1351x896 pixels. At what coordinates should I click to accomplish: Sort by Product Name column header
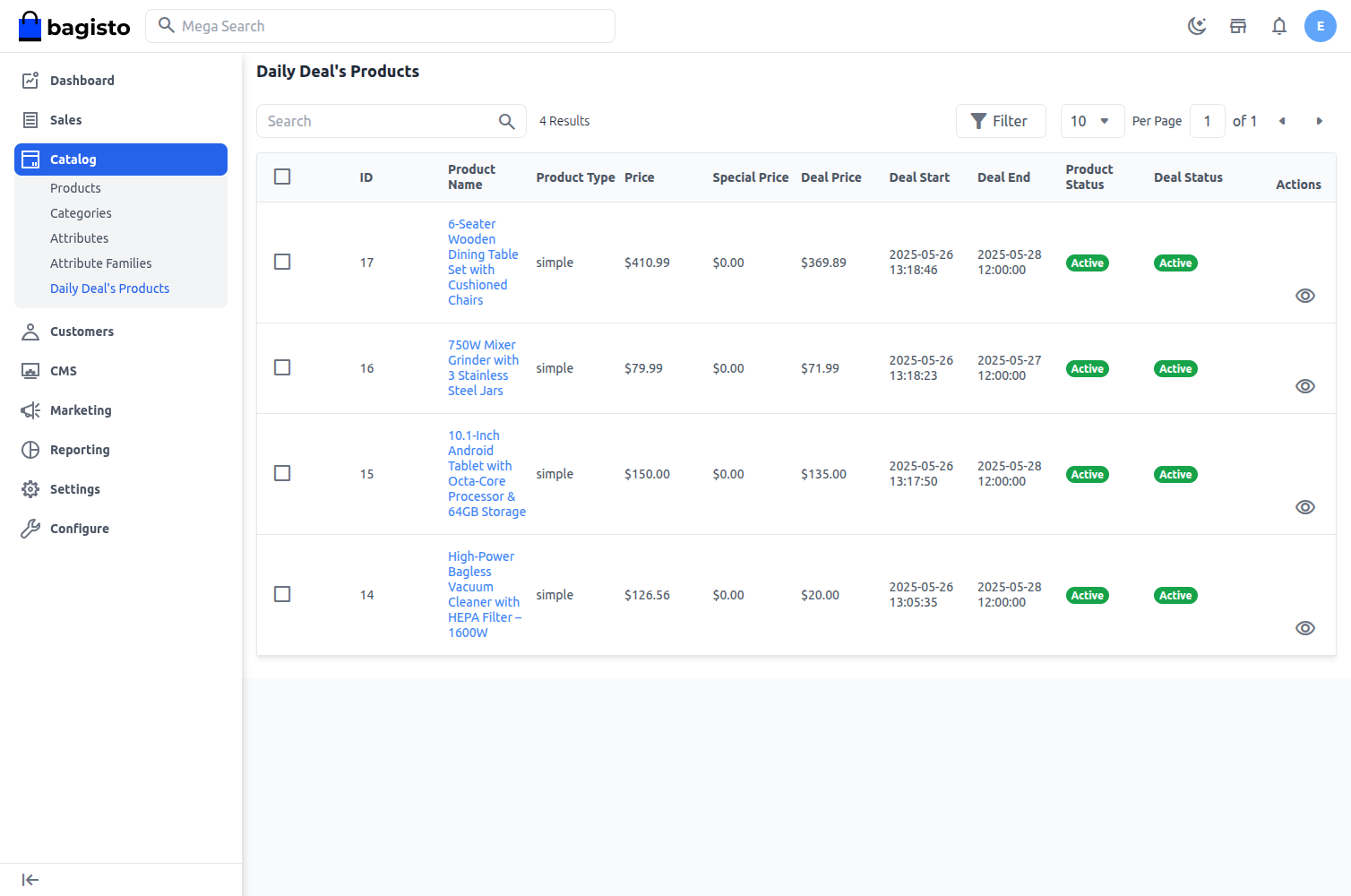pyautogui.click(x=471, y=177)
